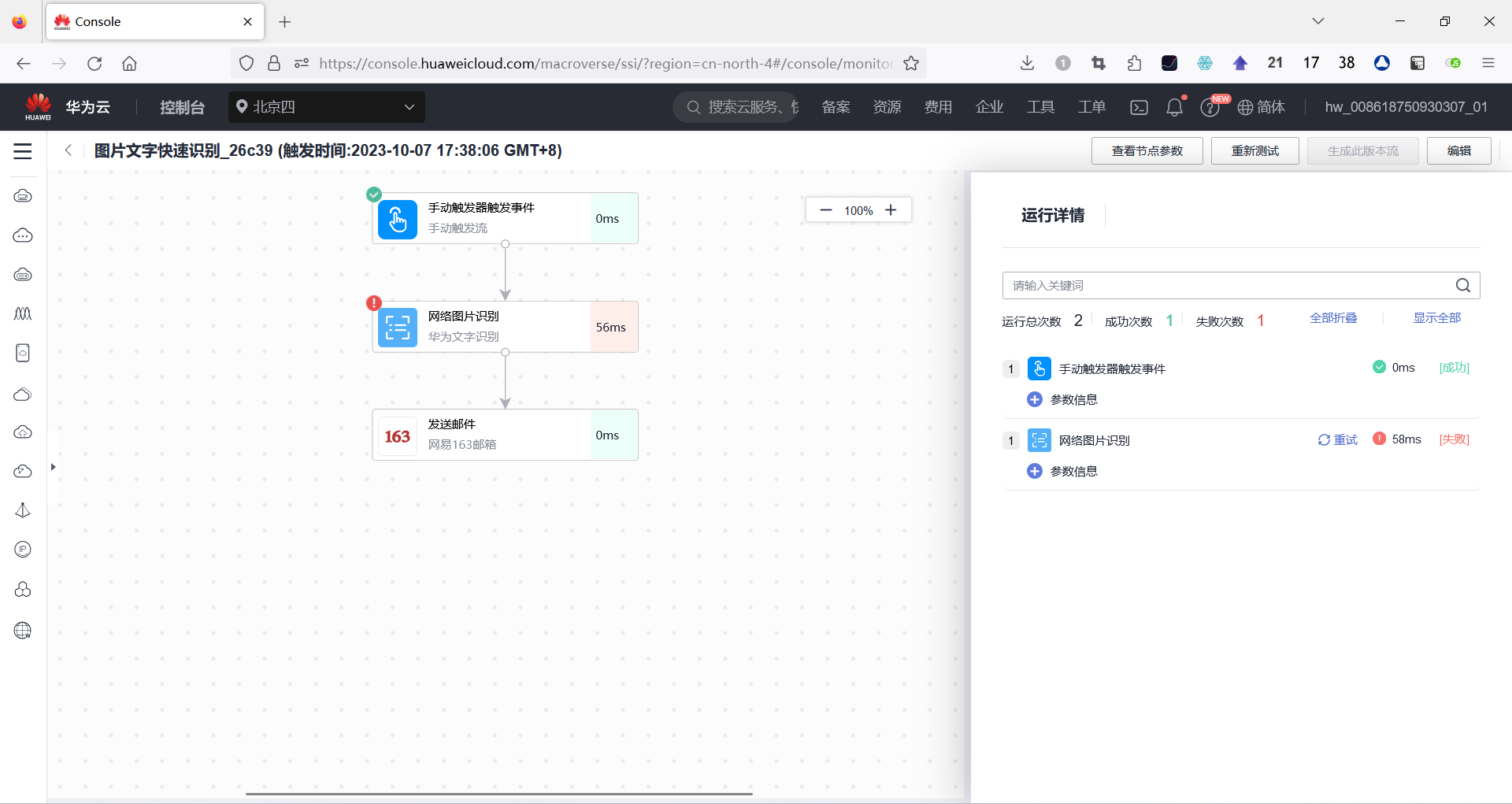Open the 北京四 region dropdown
Viewport: 1512px width, 804px height.
tap(327, 107)
